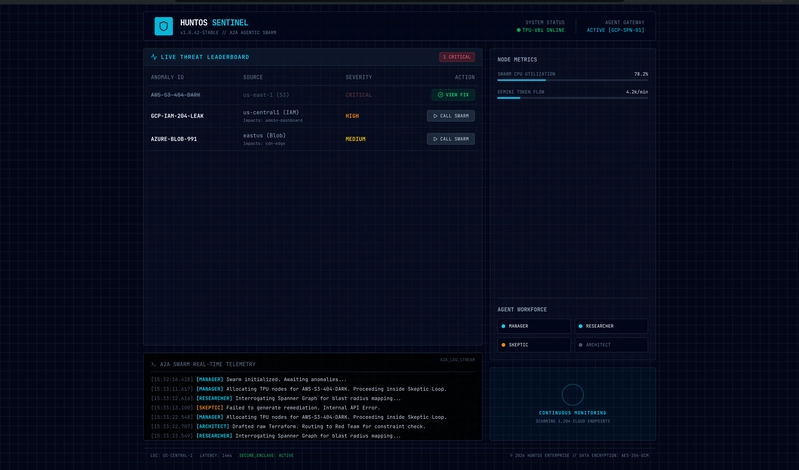Screen dimensions: 799x470
Task: Click the HIGH severity label
Action: (x=352, y=116)
